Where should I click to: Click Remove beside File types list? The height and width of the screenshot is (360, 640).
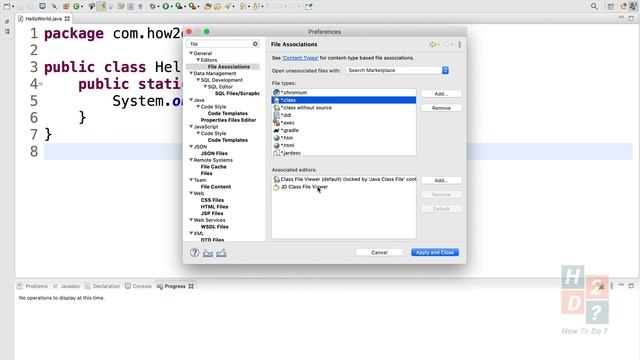[x=441, y=108]
